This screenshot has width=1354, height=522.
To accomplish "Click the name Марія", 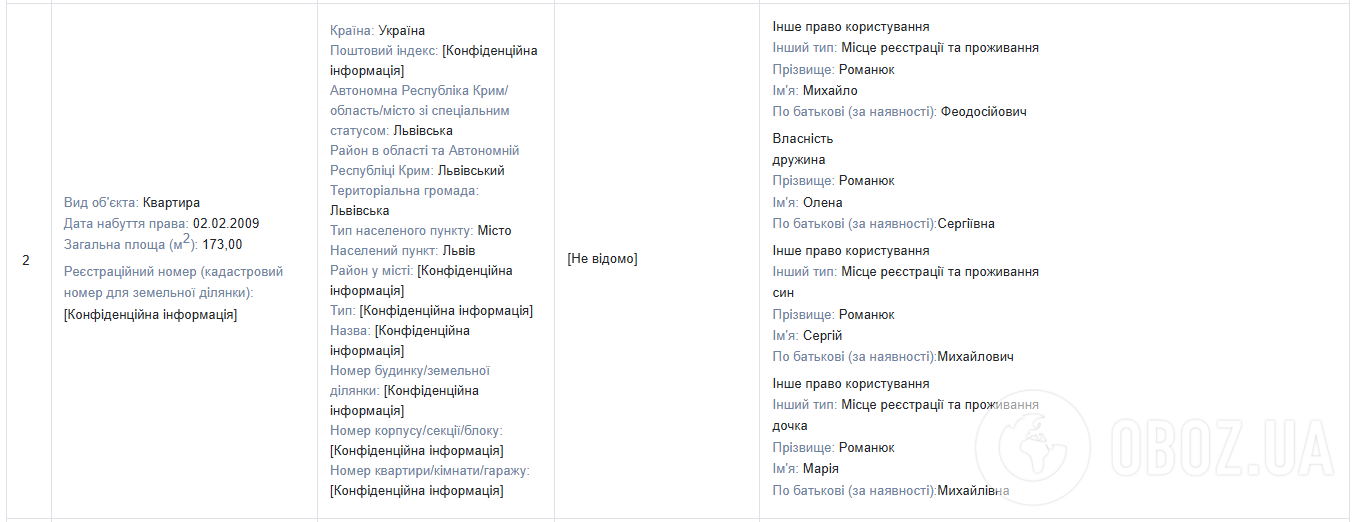I will 821,469.
